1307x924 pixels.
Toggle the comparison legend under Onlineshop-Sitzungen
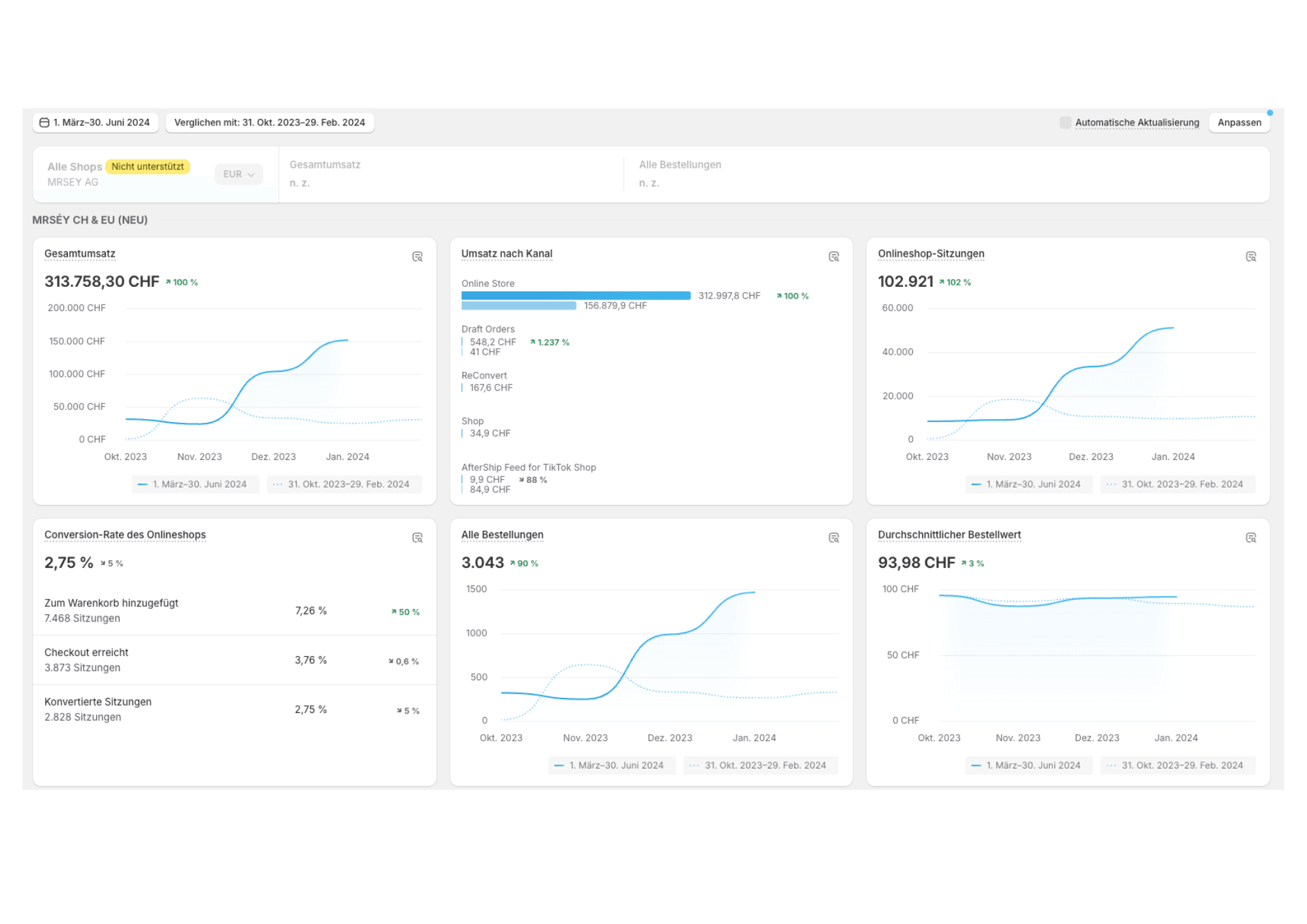1178,484
